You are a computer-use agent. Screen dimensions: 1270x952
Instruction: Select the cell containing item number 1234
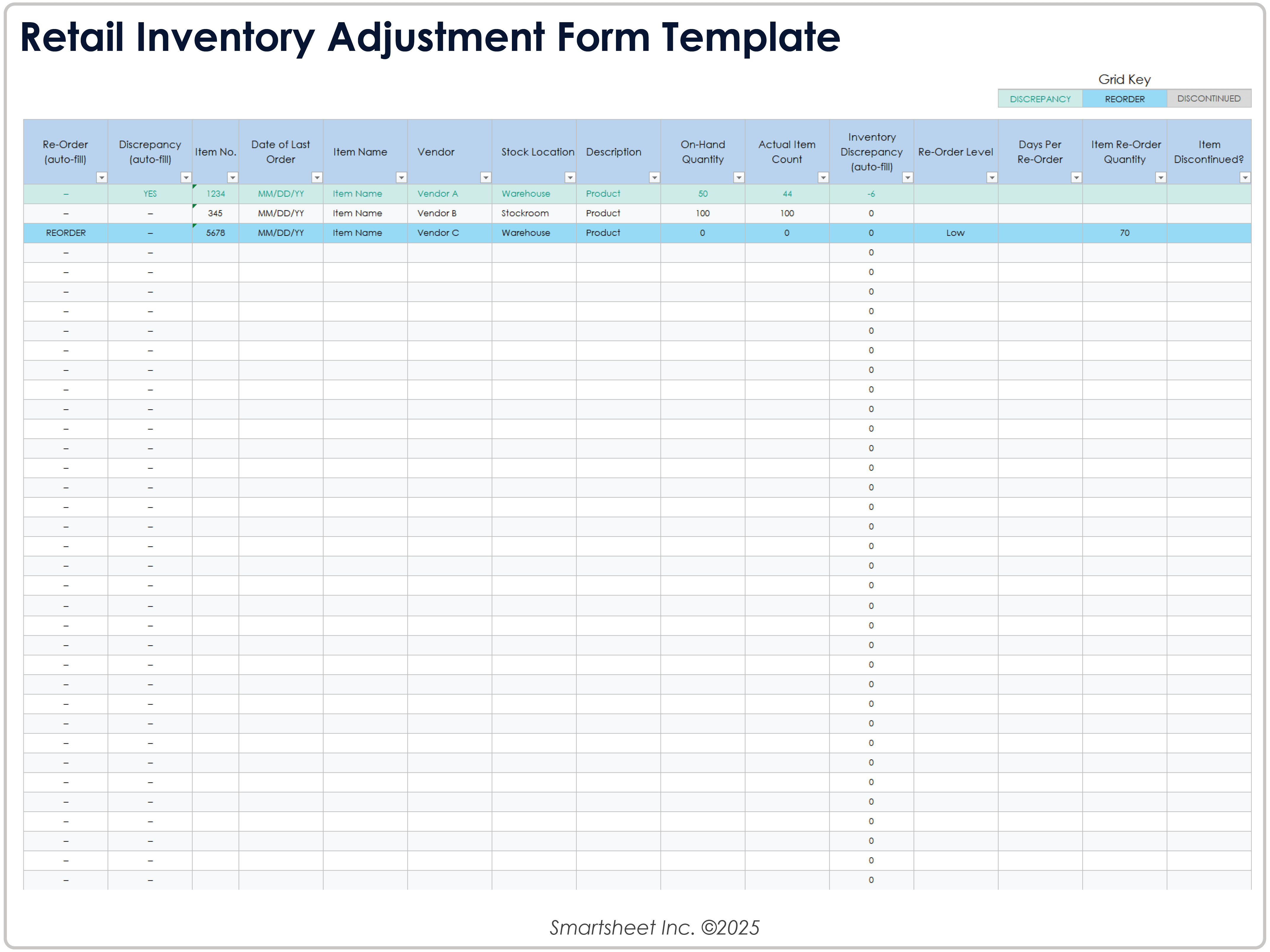215,194
